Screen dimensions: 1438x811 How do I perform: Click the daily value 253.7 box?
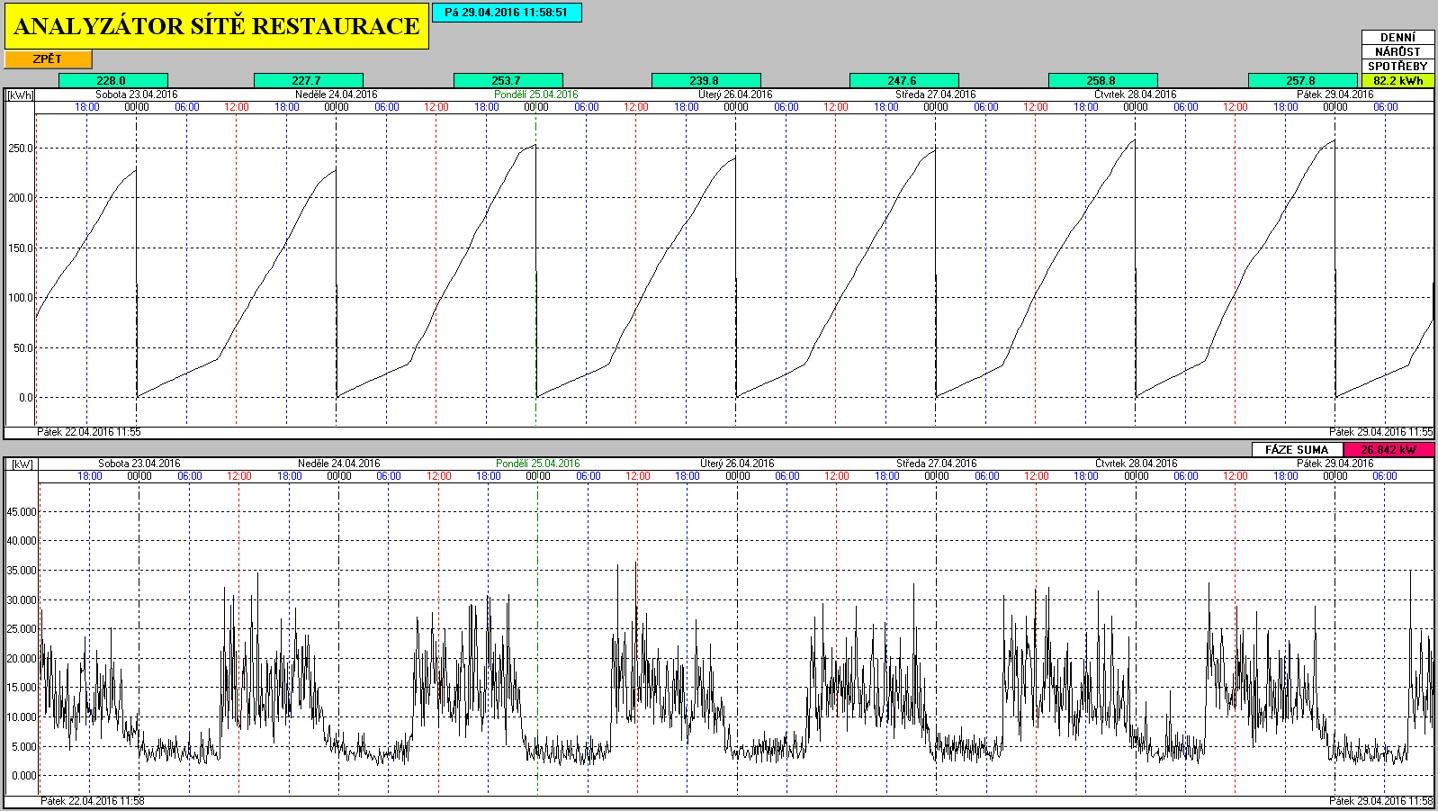508,80
